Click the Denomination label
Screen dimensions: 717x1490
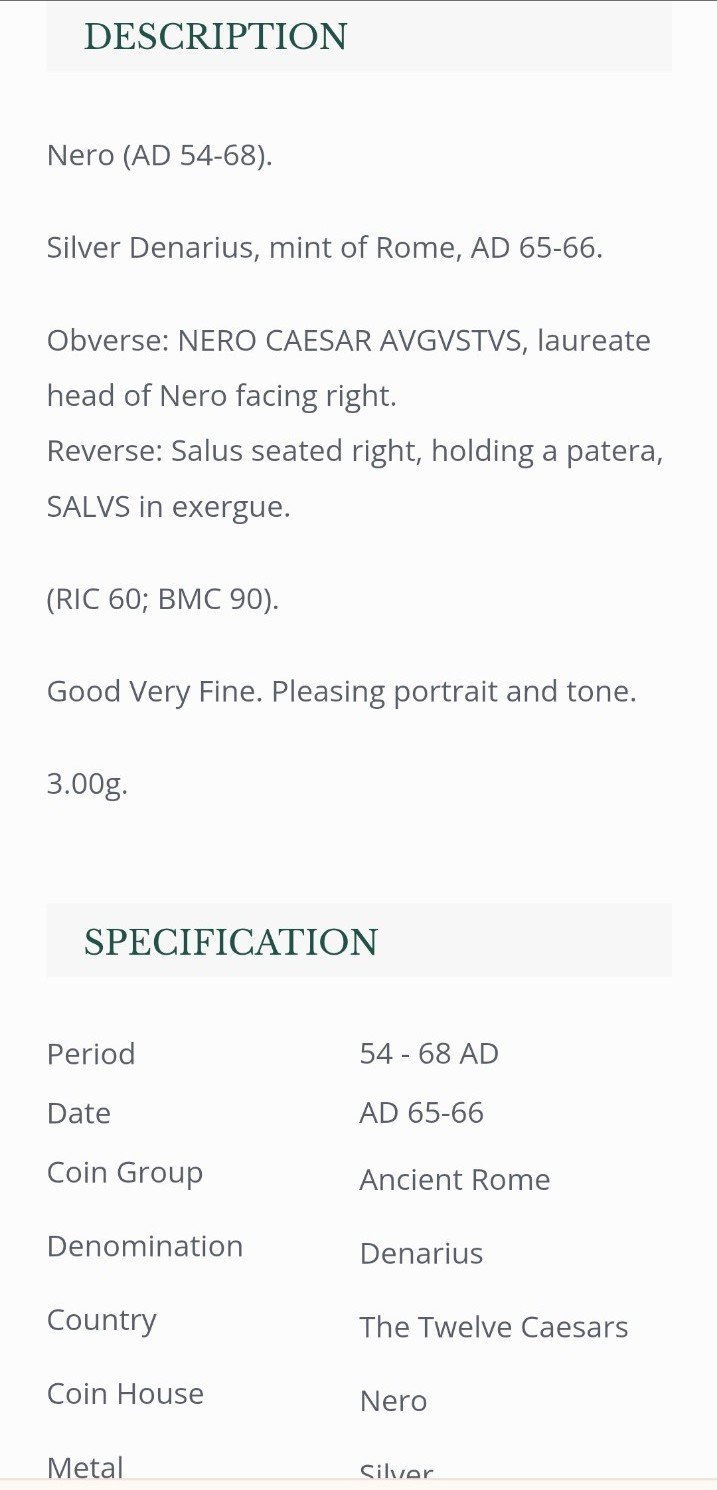point(145,1246)
